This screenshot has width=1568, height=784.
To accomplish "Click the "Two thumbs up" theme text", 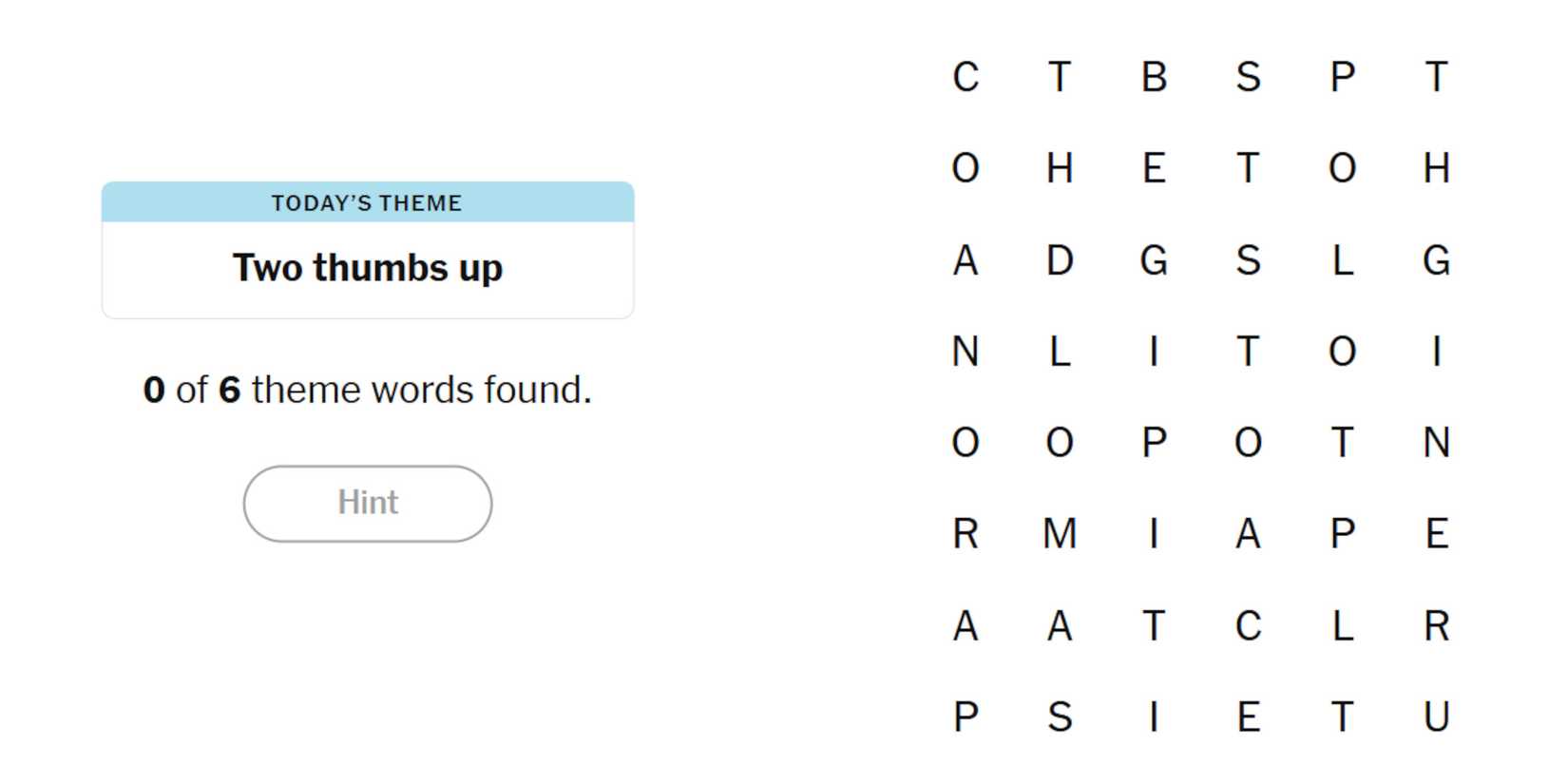I will pos(368,268).
